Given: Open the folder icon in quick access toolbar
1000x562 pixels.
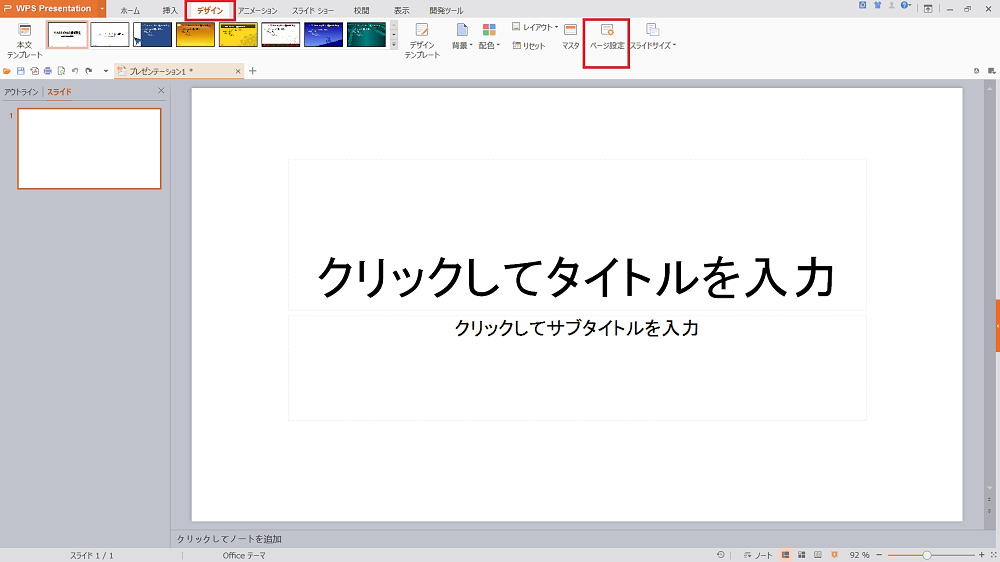Looking at the screenshot, I should coord(7,71).
